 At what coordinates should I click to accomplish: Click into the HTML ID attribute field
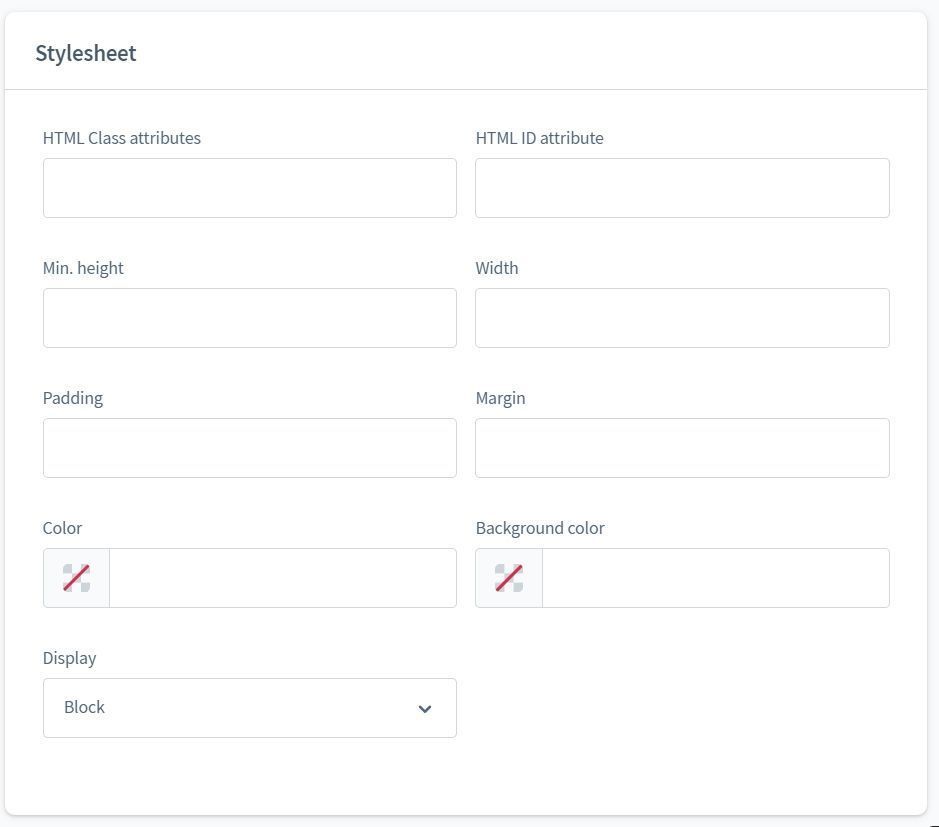pyautogui.click(x=682, y=188)
